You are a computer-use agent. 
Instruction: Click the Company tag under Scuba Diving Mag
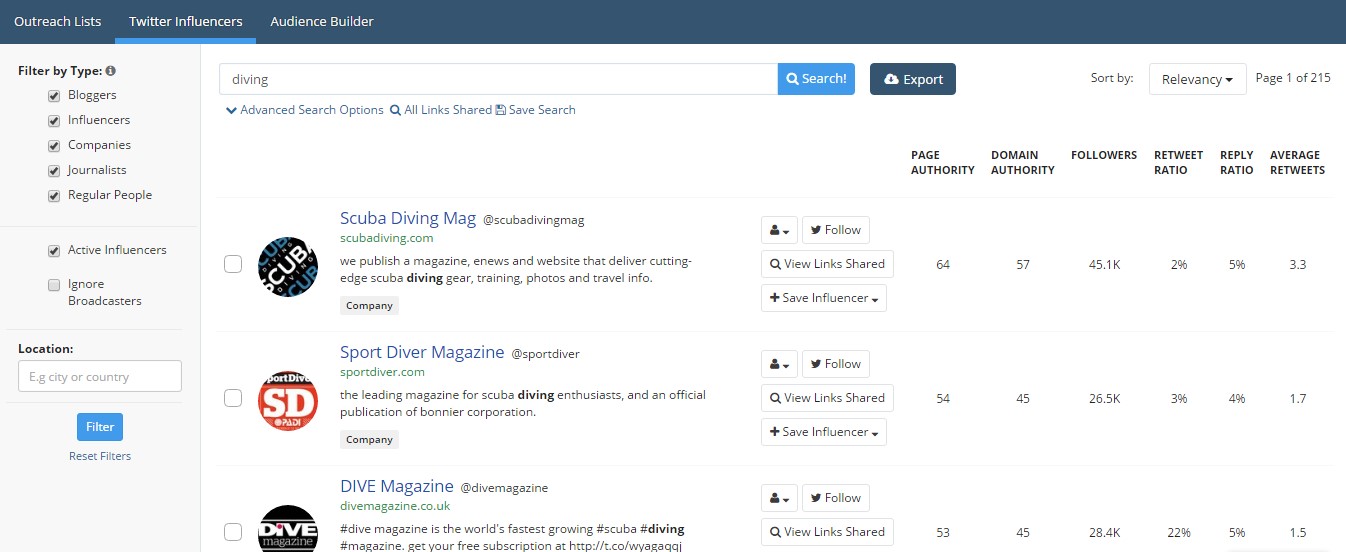(x=369, y=306)
